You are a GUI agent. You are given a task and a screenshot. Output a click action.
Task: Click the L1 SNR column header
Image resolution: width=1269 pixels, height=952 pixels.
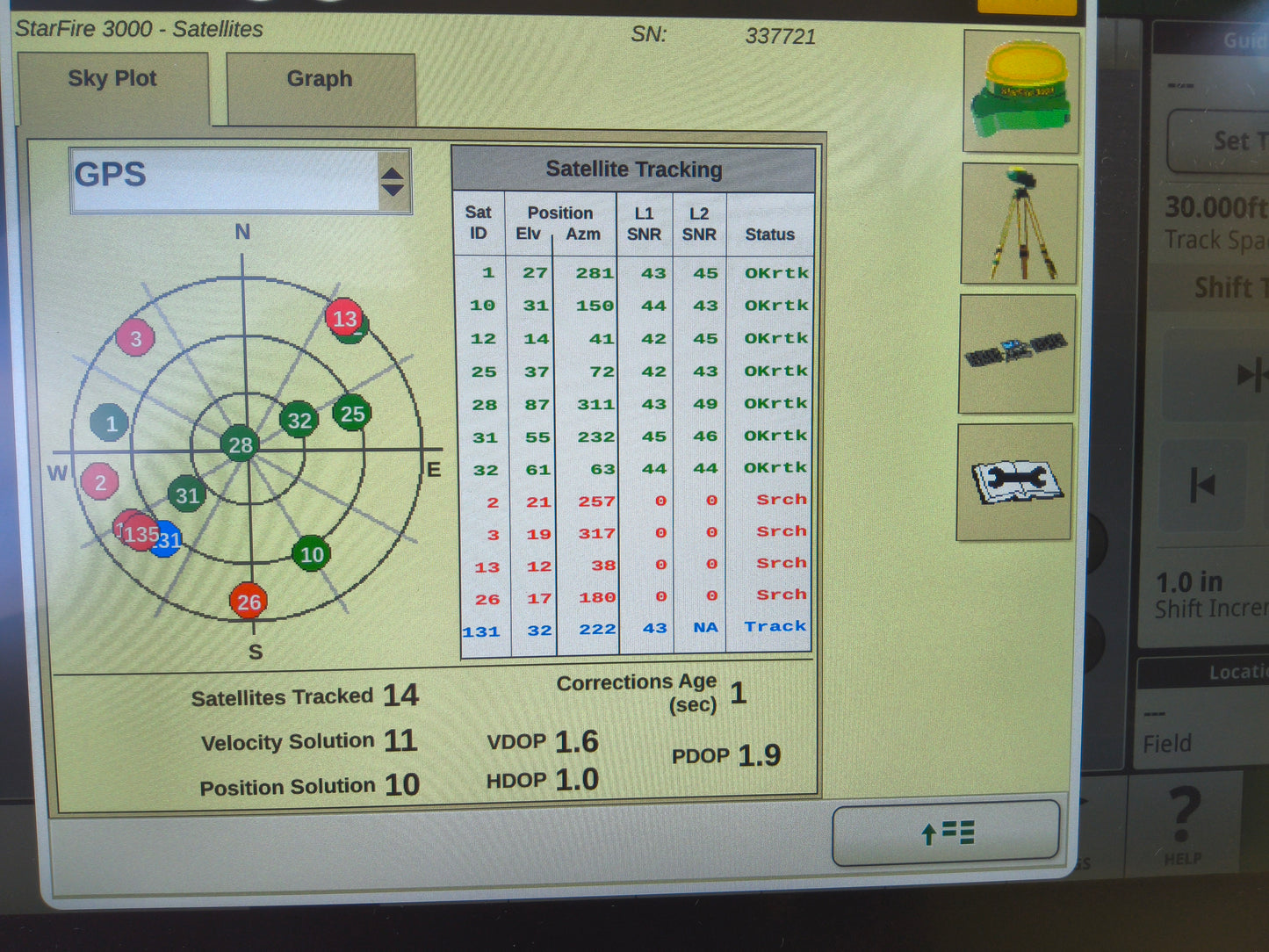pyautogui.click(x=644, y=224)
